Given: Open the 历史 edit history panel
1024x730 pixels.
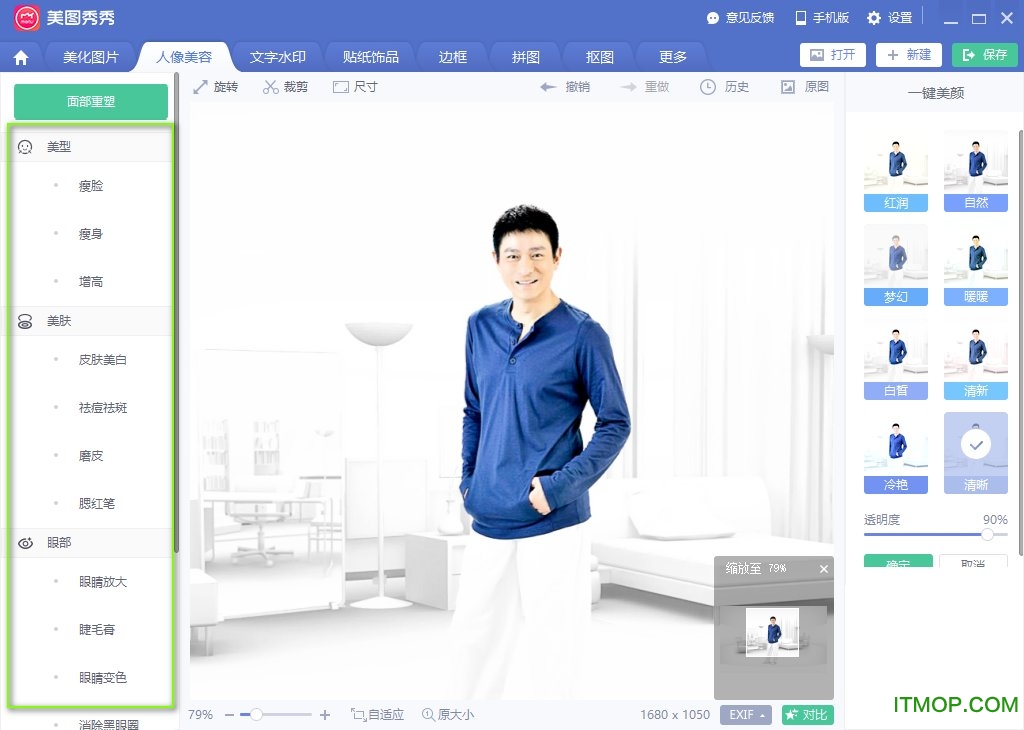Looking at the screenshot, I should click(x=724, y=87).
